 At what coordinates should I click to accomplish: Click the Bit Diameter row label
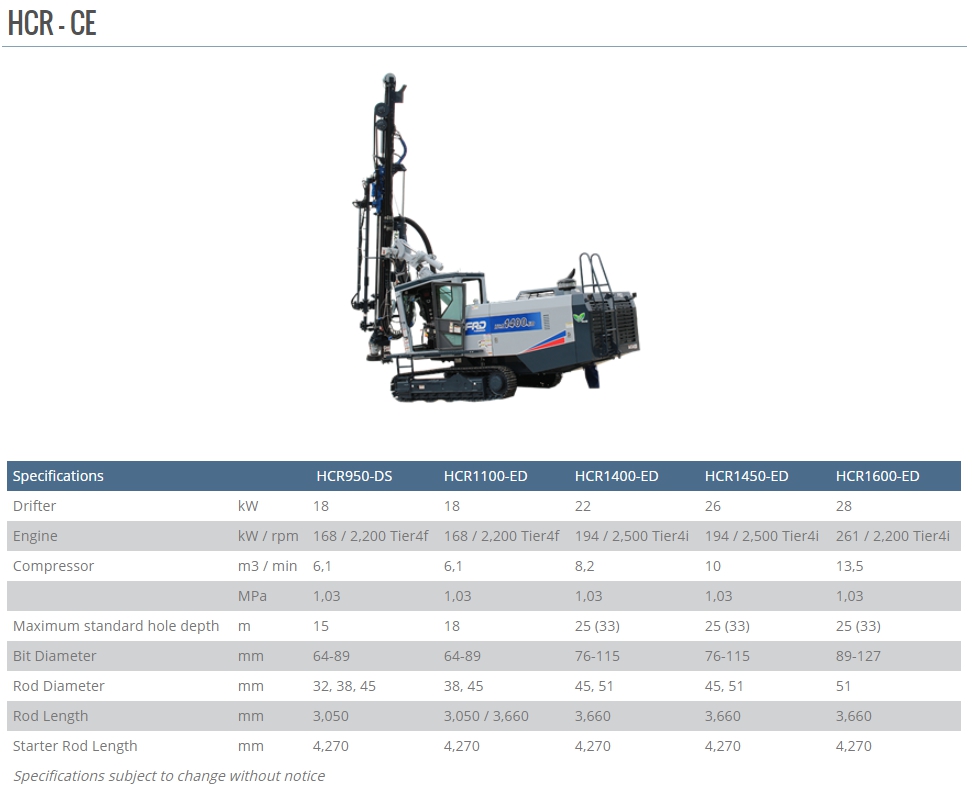click(55, 656)
